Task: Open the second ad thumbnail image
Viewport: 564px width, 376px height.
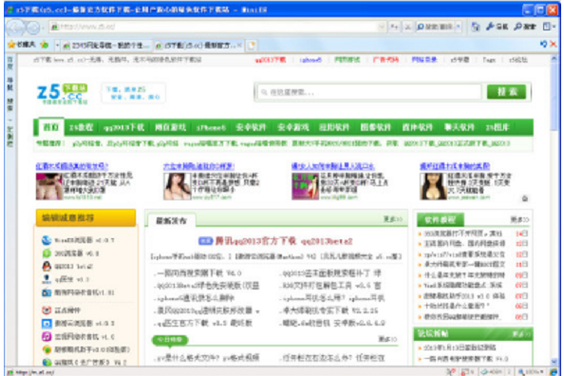Action: click(x=177, y=186)
